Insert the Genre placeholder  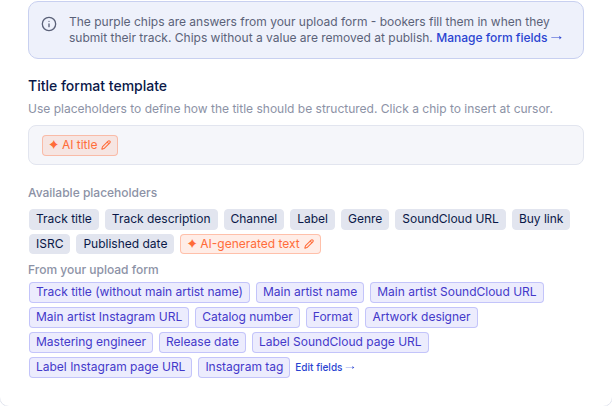pos(365,219)
